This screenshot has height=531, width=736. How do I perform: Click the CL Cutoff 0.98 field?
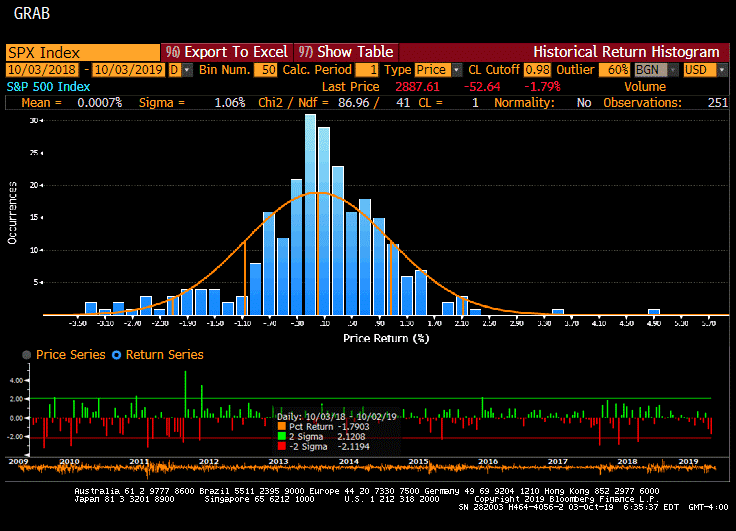click(537, 70)
